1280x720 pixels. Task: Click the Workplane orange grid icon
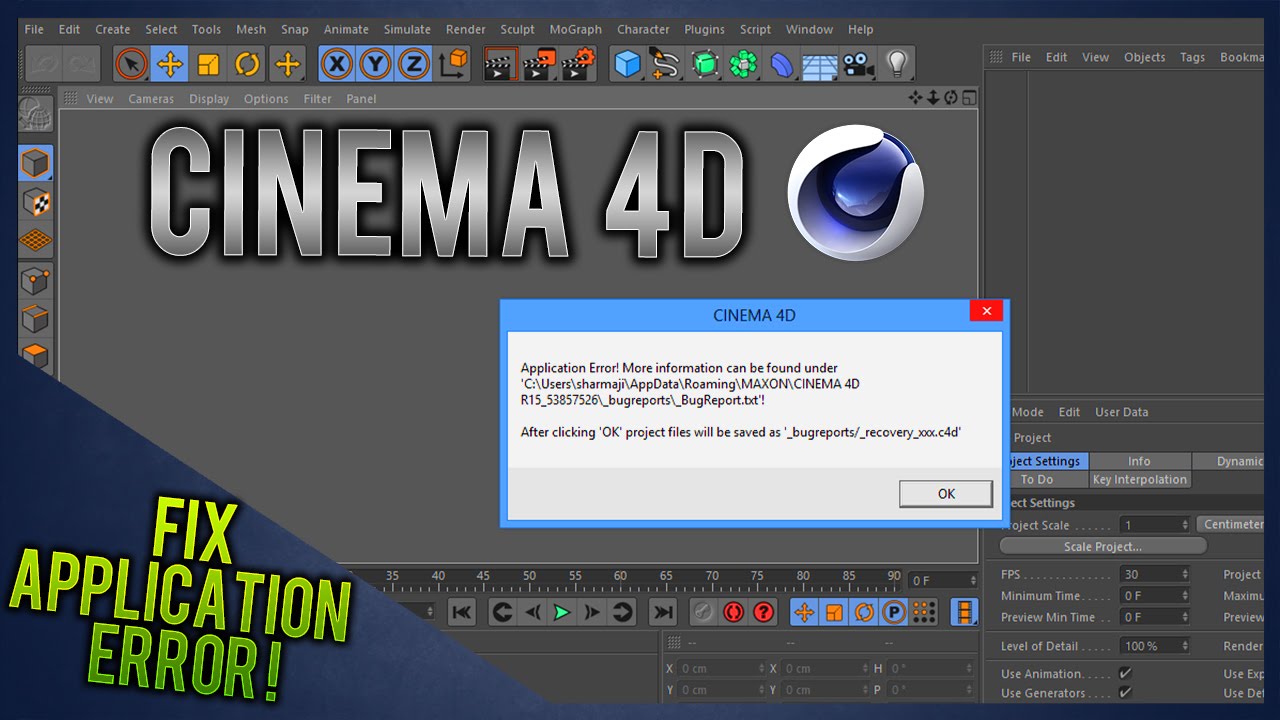pyautogui.click(x=35, y=241)
